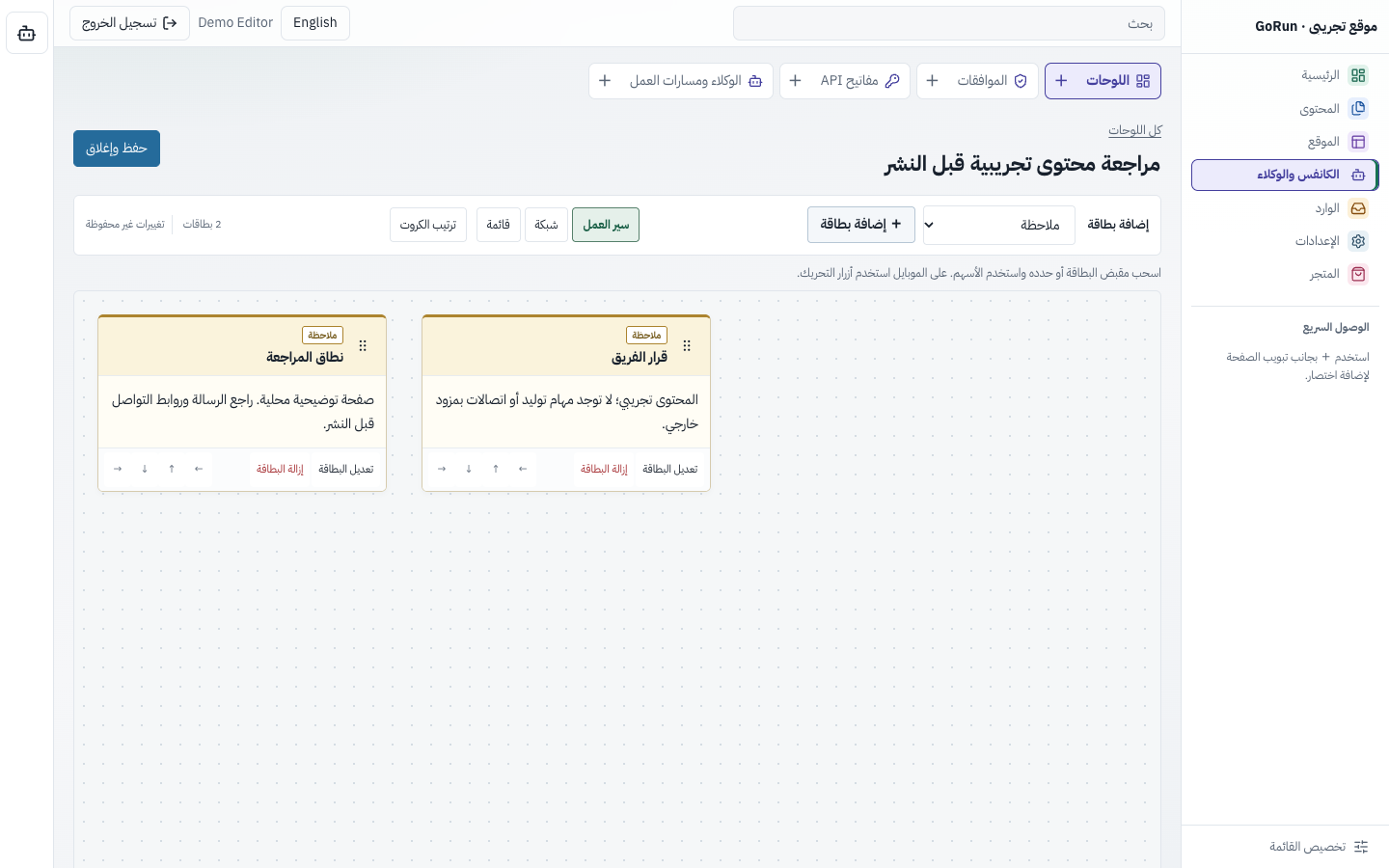This screenshot has height=868, width=1389.
Task: Move the نطاق المراجعة card down with the down arrow
Action: (145, 469)
